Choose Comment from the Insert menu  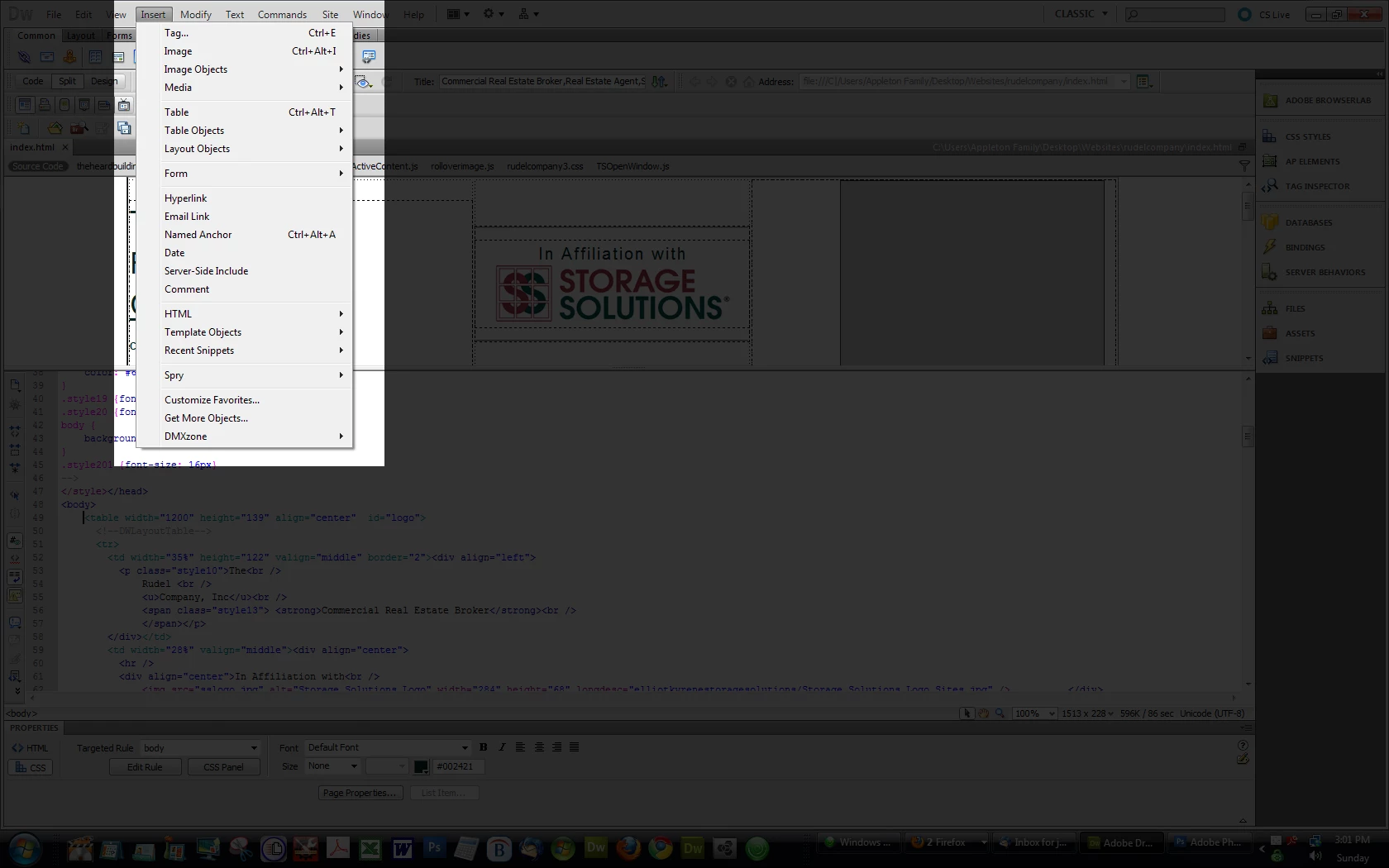[255, 289]
